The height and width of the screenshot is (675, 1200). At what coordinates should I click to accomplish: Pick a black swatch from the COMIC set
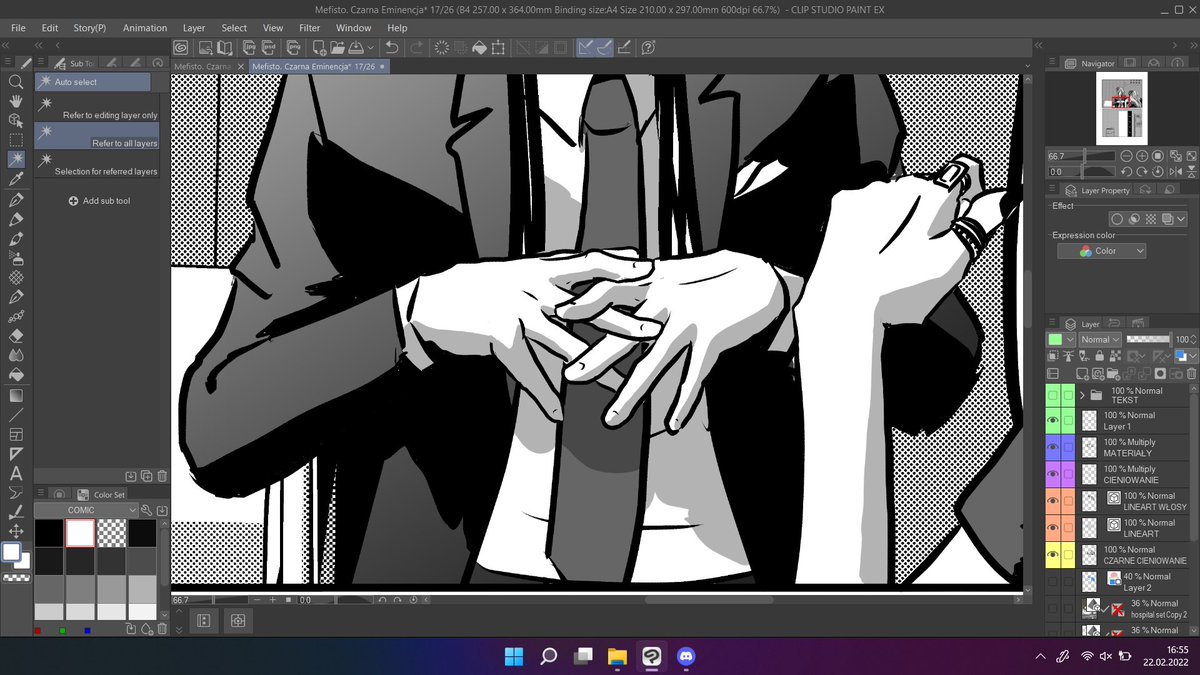[x=49, y=533]
